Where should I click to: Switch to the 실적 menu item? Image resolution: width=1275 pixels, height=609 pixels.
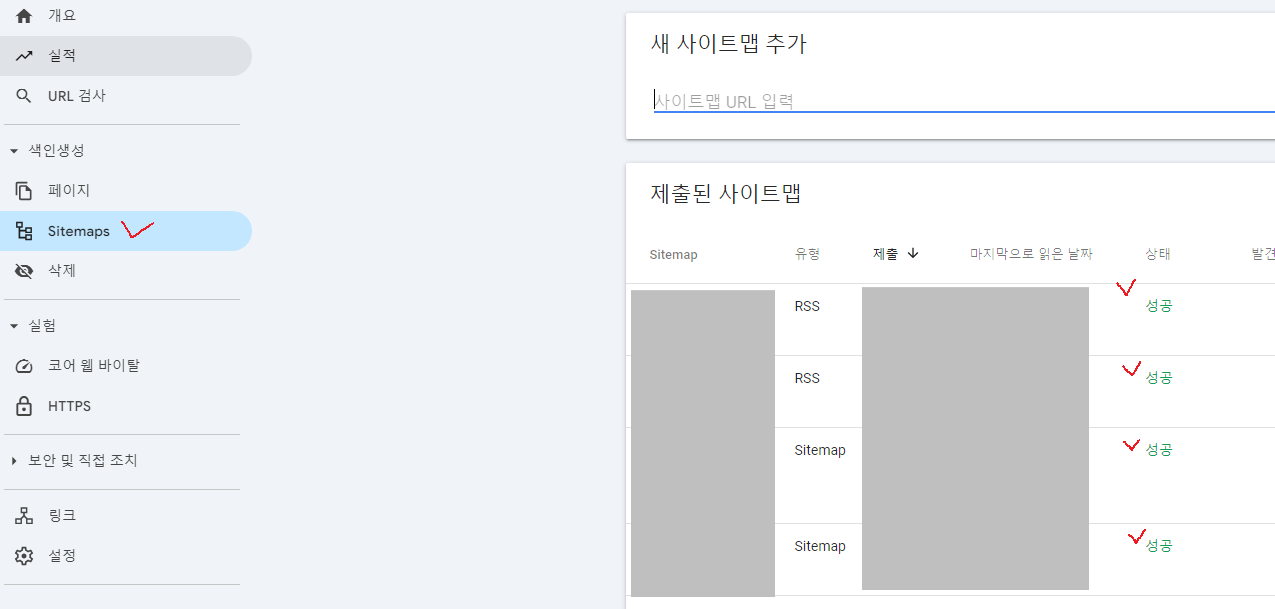pyautogui.click(x=60, y=55)
